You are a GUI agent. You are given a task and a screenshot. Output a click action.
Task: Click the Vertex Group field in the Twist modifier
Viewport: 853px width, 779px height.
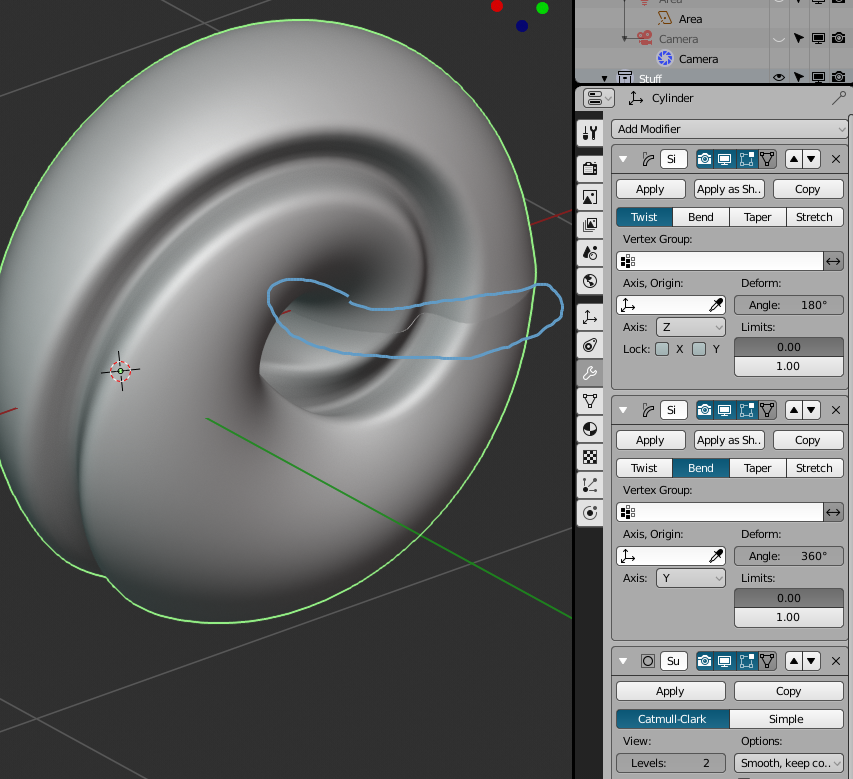pyautogui.click(x=720, y=261)
